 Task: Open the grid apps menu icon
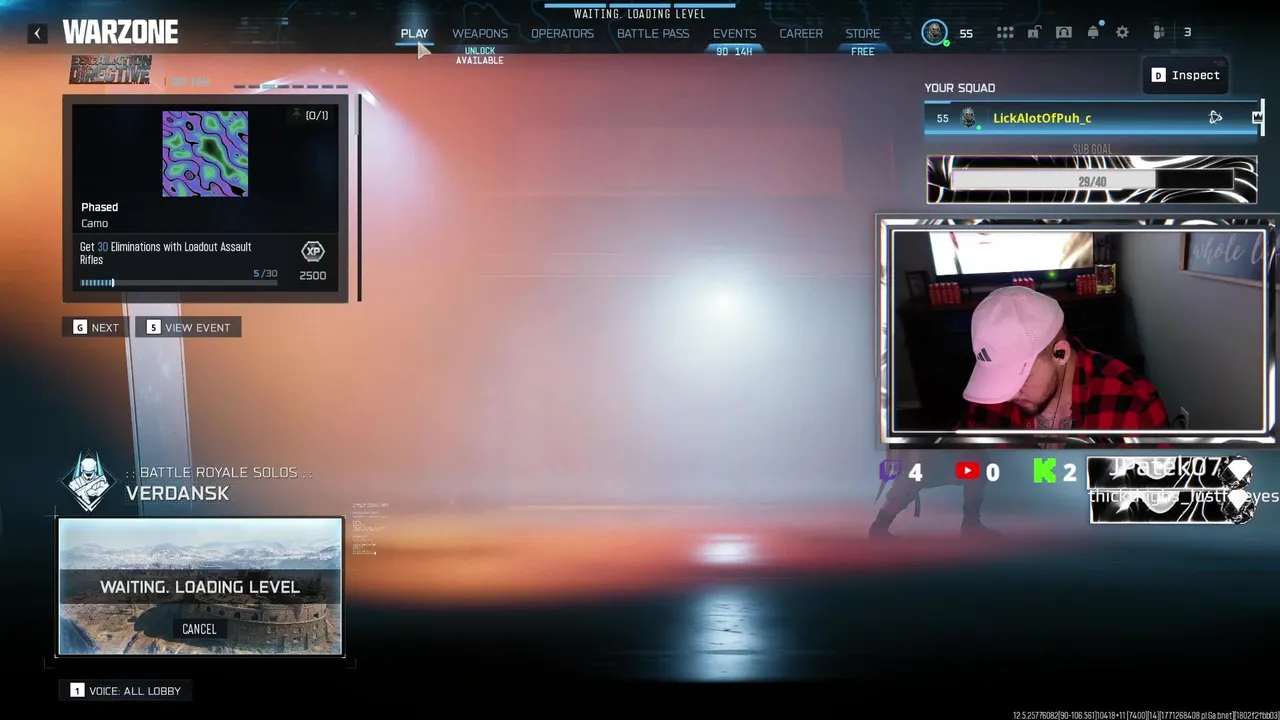(x=1005, y=33)
